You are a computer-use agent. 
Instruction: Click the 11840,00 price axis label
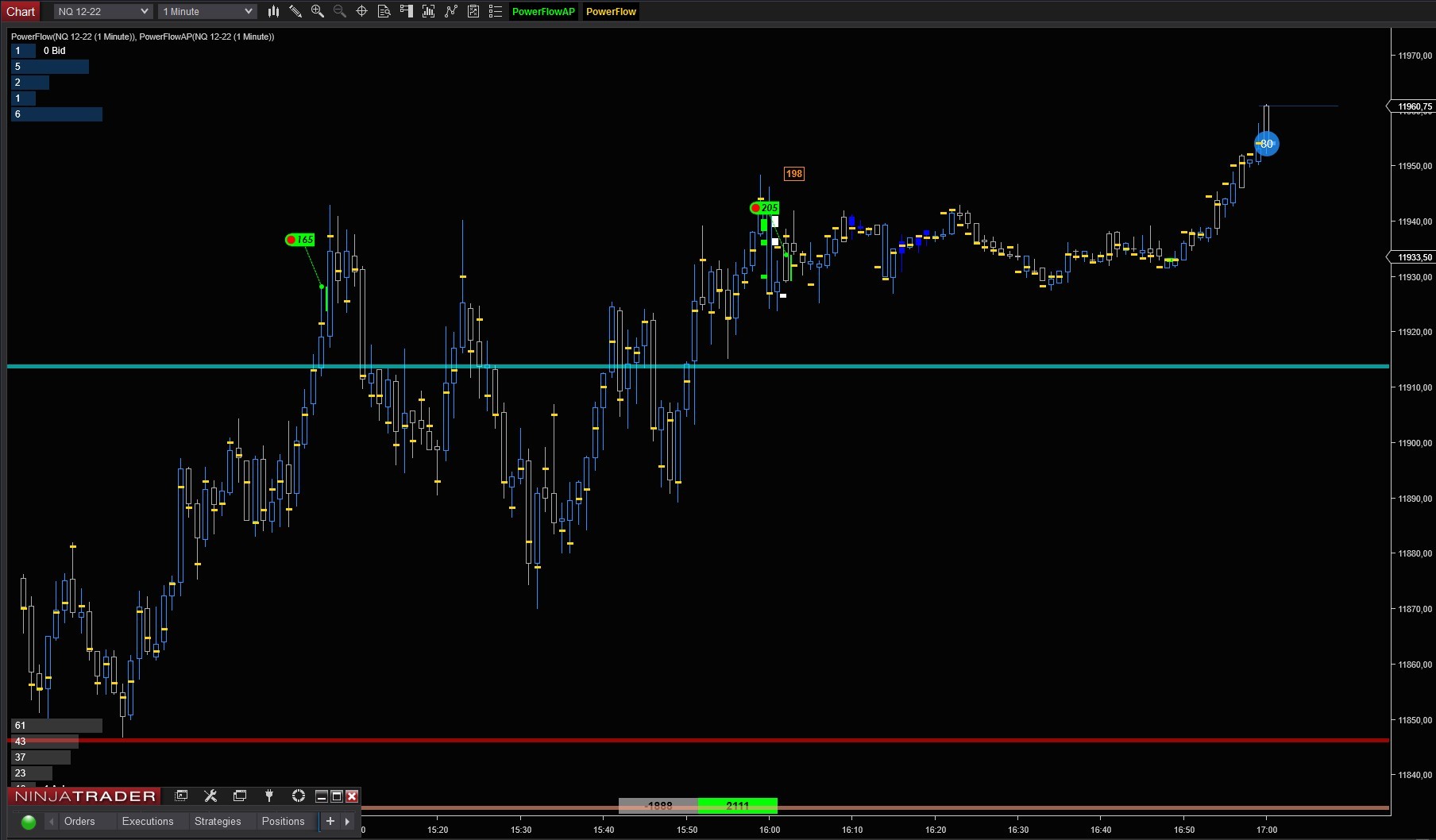point(1415,775)
